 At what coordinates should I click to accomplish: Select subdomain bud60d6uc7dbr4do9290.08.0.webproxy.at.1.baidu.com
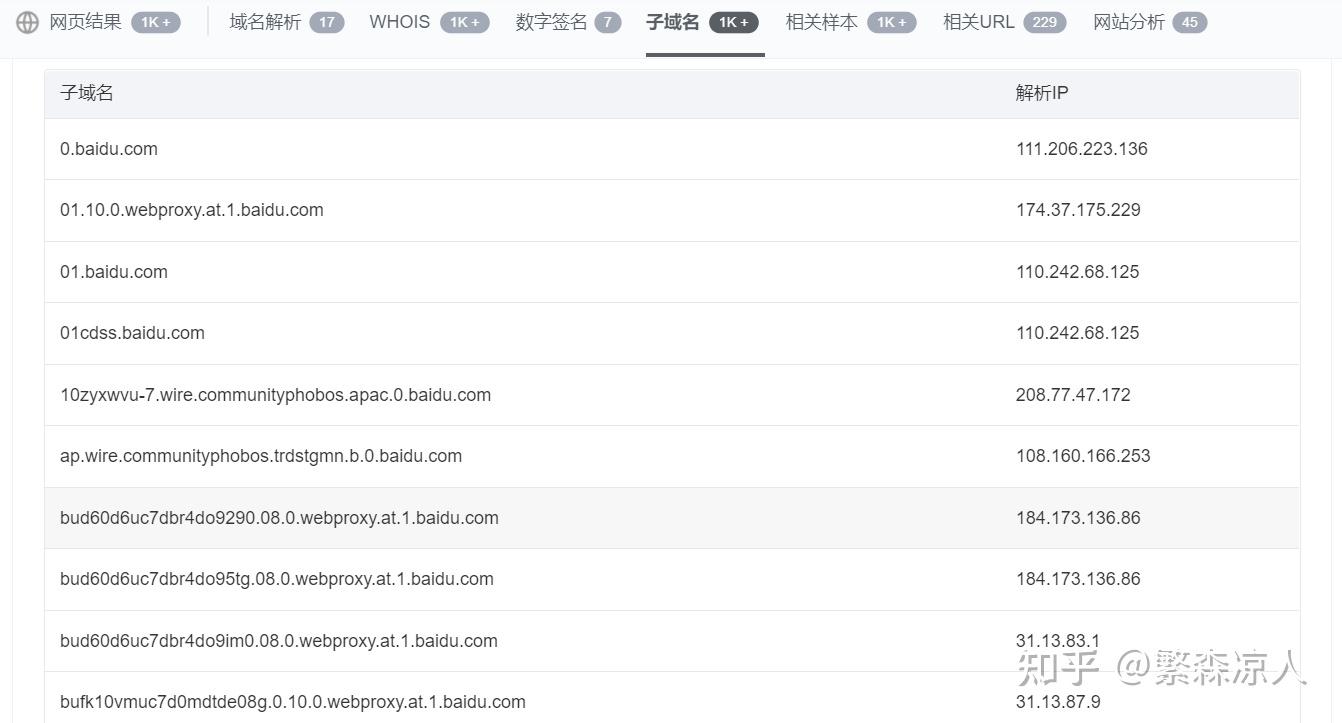279,518
